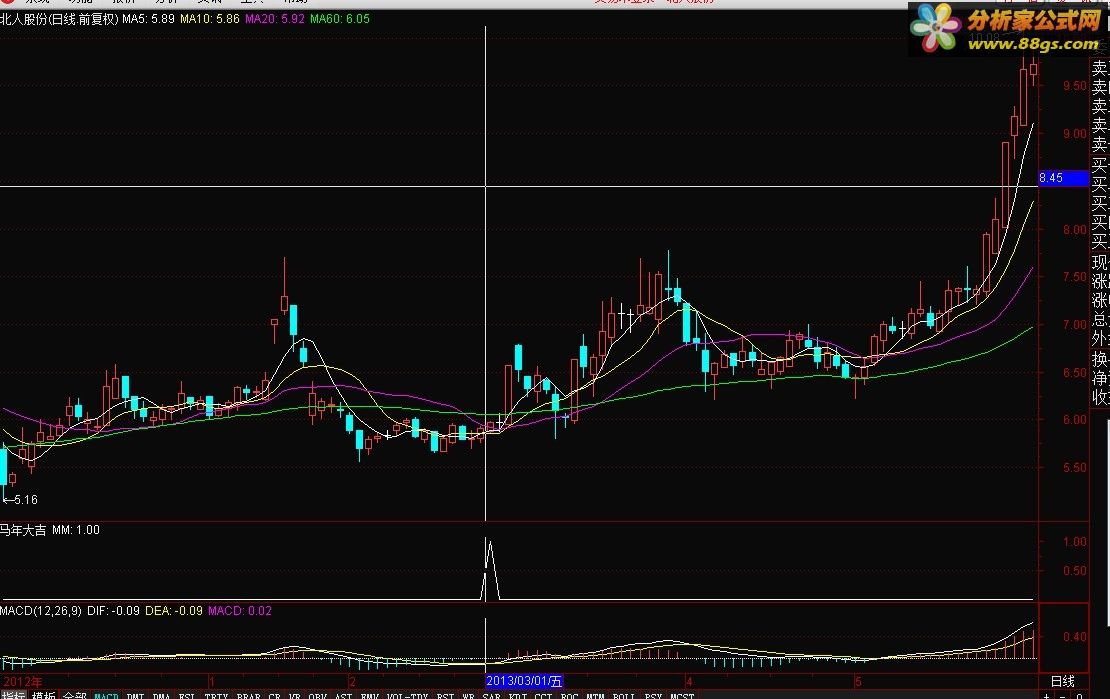
Task: Click the 5.50 price axis label
Action: click(x=1075, y=468)
